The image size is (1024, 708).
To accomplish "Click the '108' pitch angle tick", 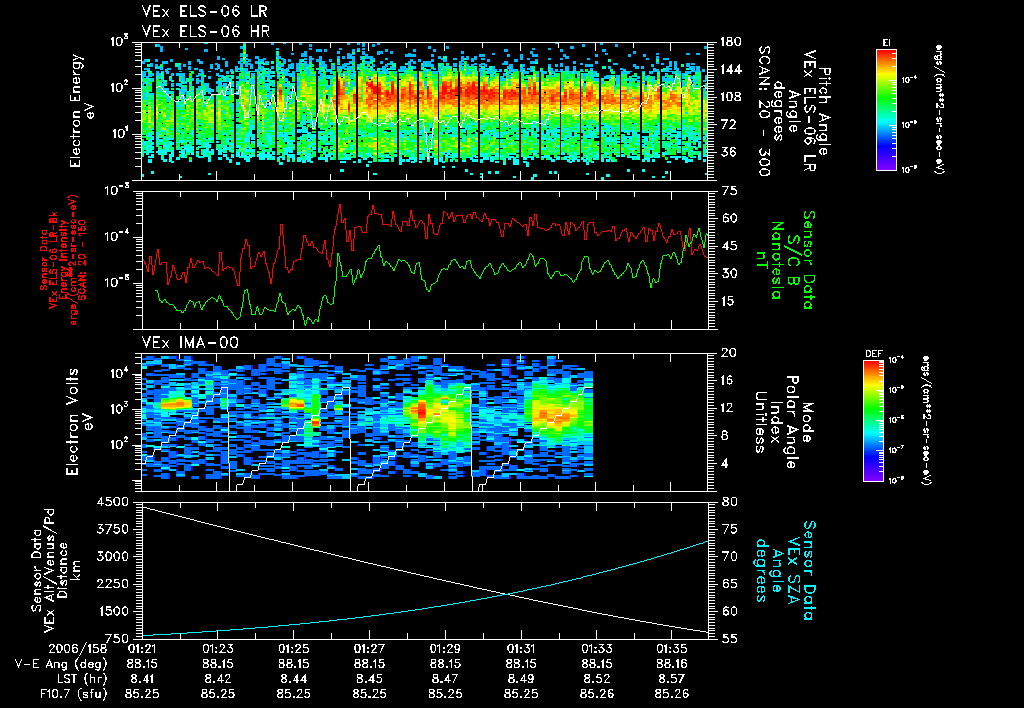I will click(731, 97).
